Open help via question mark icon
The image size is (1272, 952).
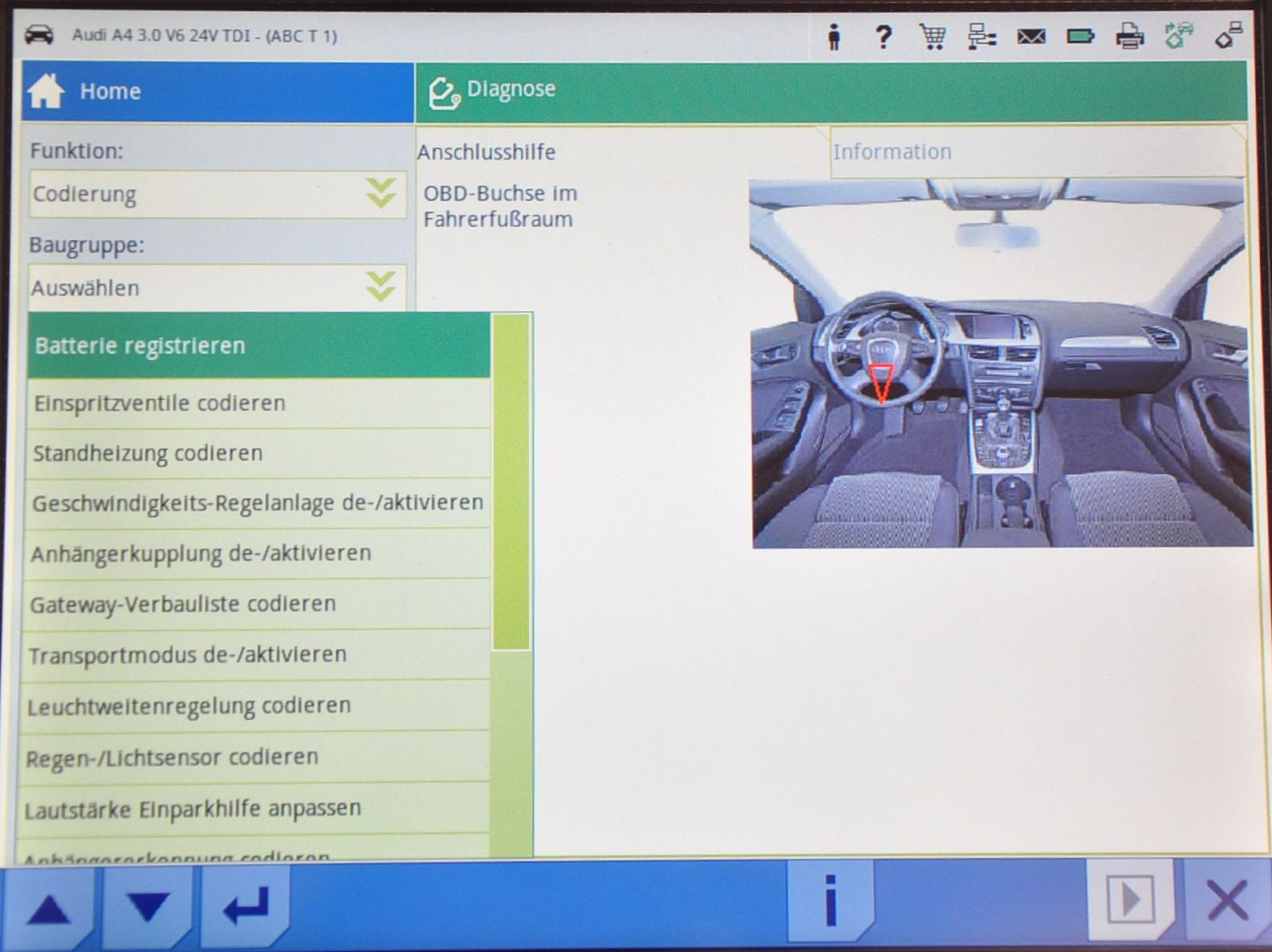[883, 37]
